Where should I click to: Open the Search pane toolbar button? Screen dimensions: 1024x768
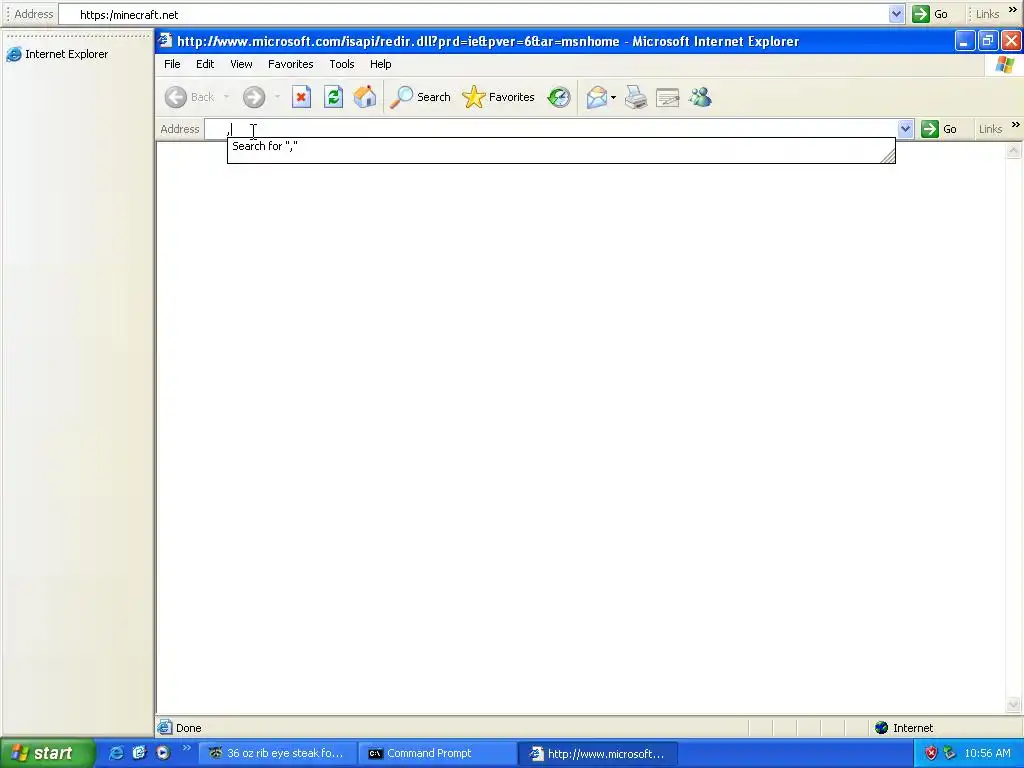click(x=421, y=97)
